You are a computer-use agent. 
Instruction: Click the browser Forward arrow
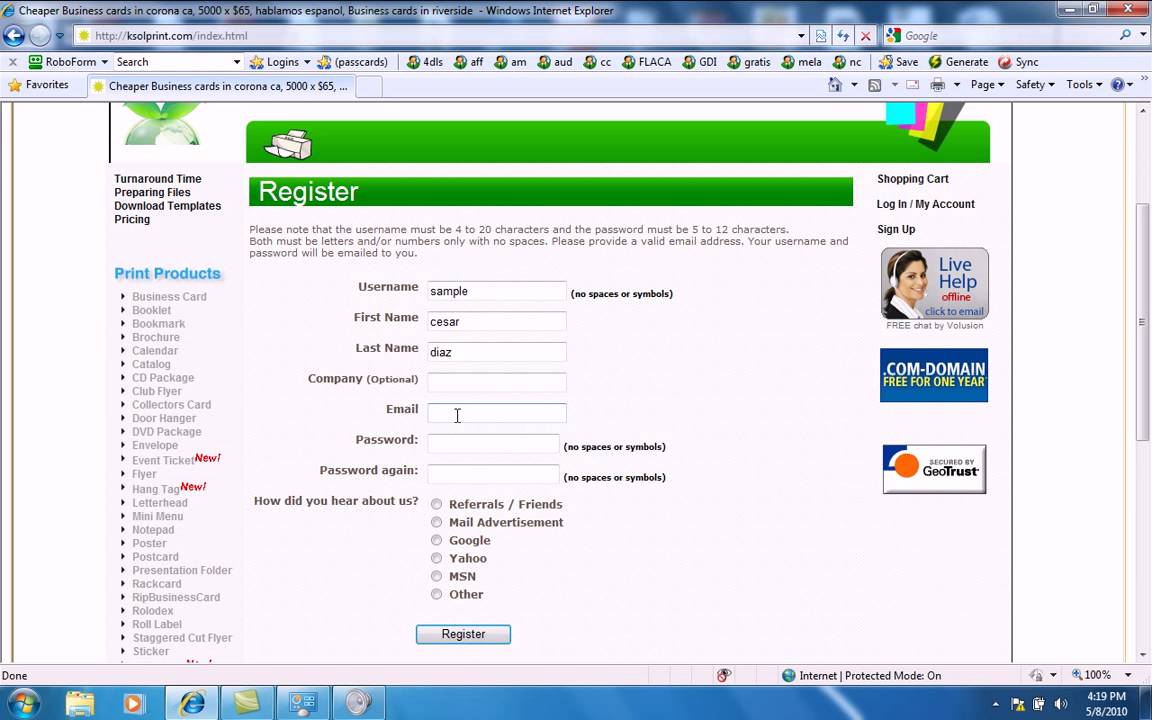pyautogui.click(x=40, y=35)
